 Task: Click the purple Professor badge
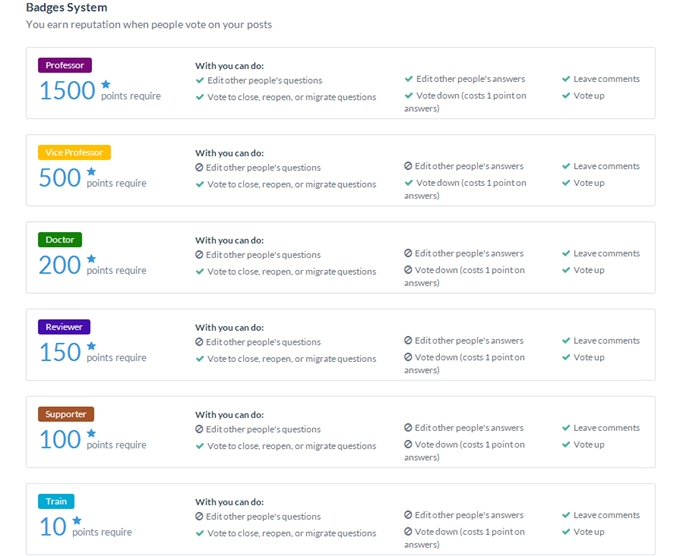pos(65,65)
